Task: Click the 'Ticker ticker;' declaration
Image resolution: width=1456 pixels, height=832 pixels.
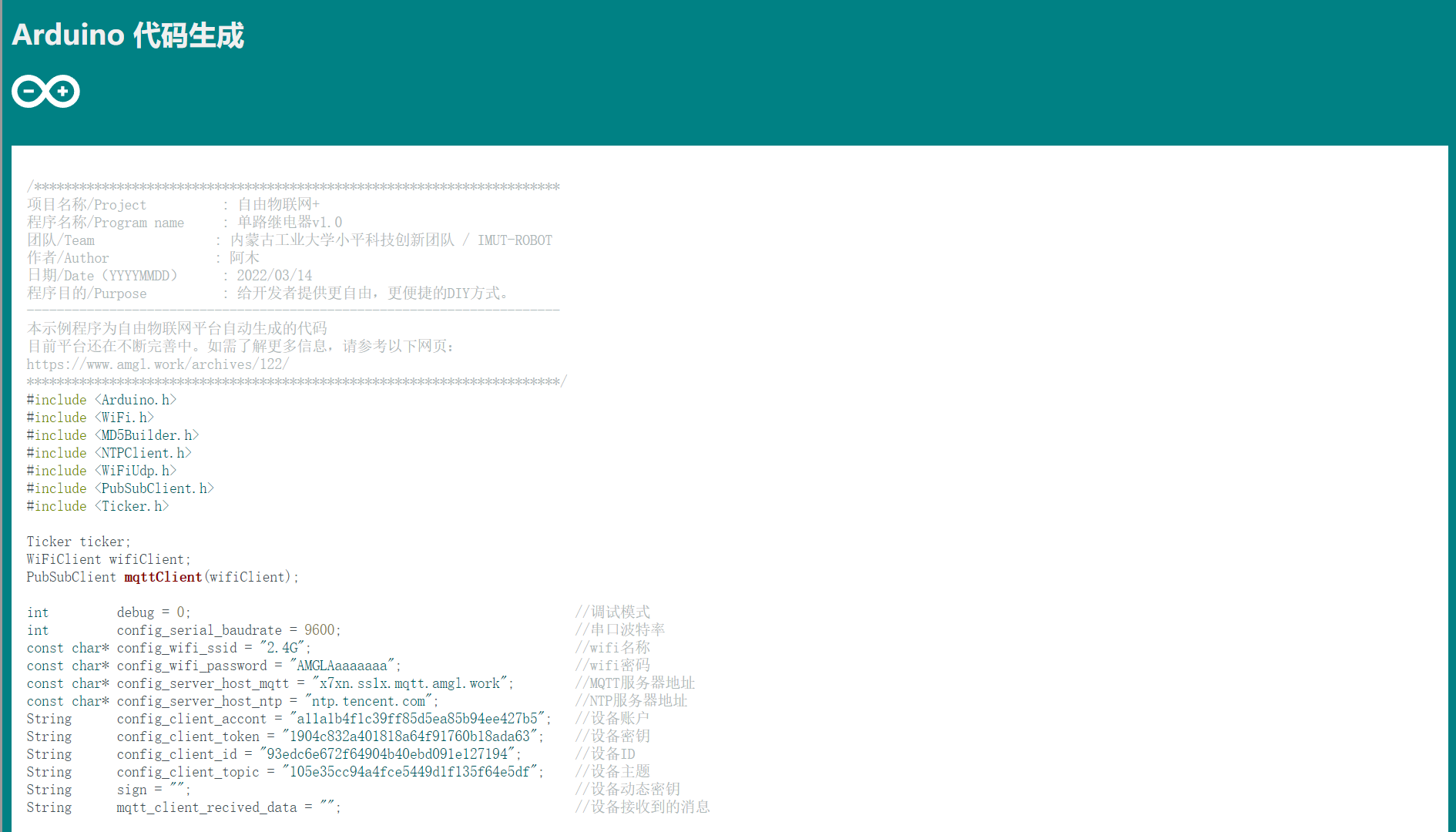Action: (x=79, y=542)
